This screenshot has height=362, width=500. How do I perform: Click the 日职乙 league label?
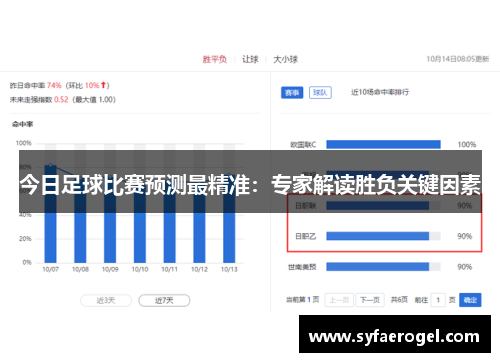click(x=306, y=236)
